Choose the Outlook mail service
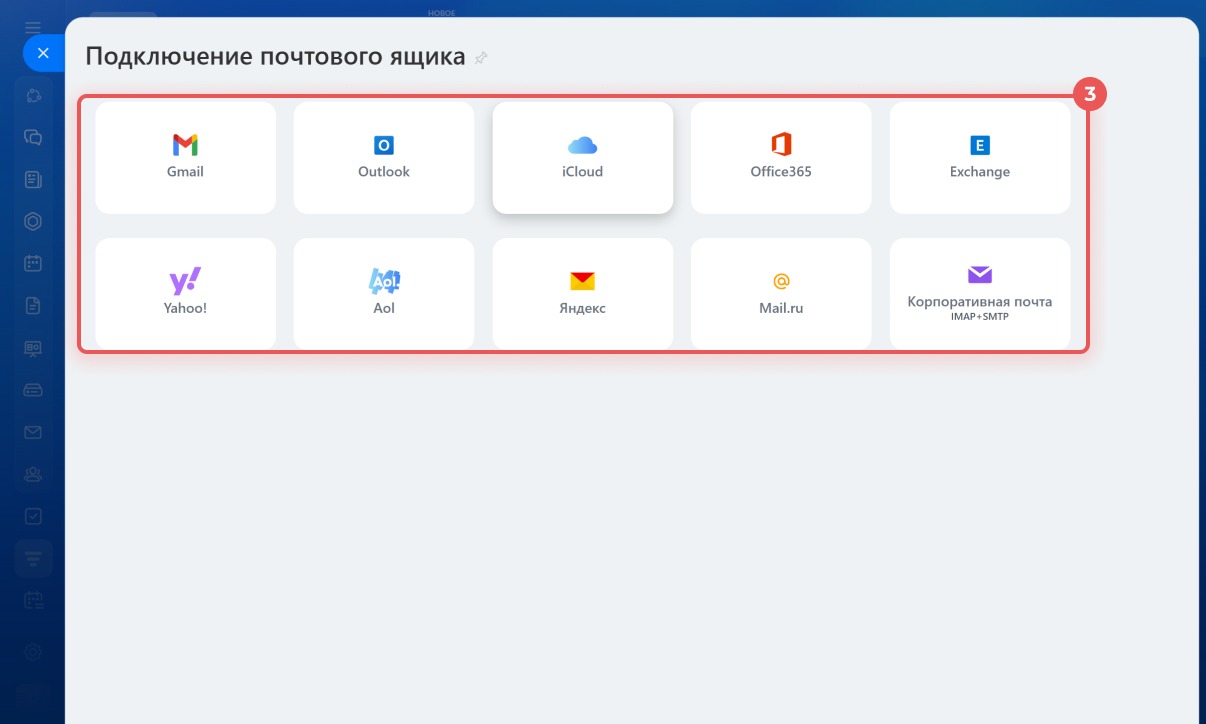Image resolution: width=1206 pixels, height=724 pixels. pyautogui.click(x=384, y=157)
